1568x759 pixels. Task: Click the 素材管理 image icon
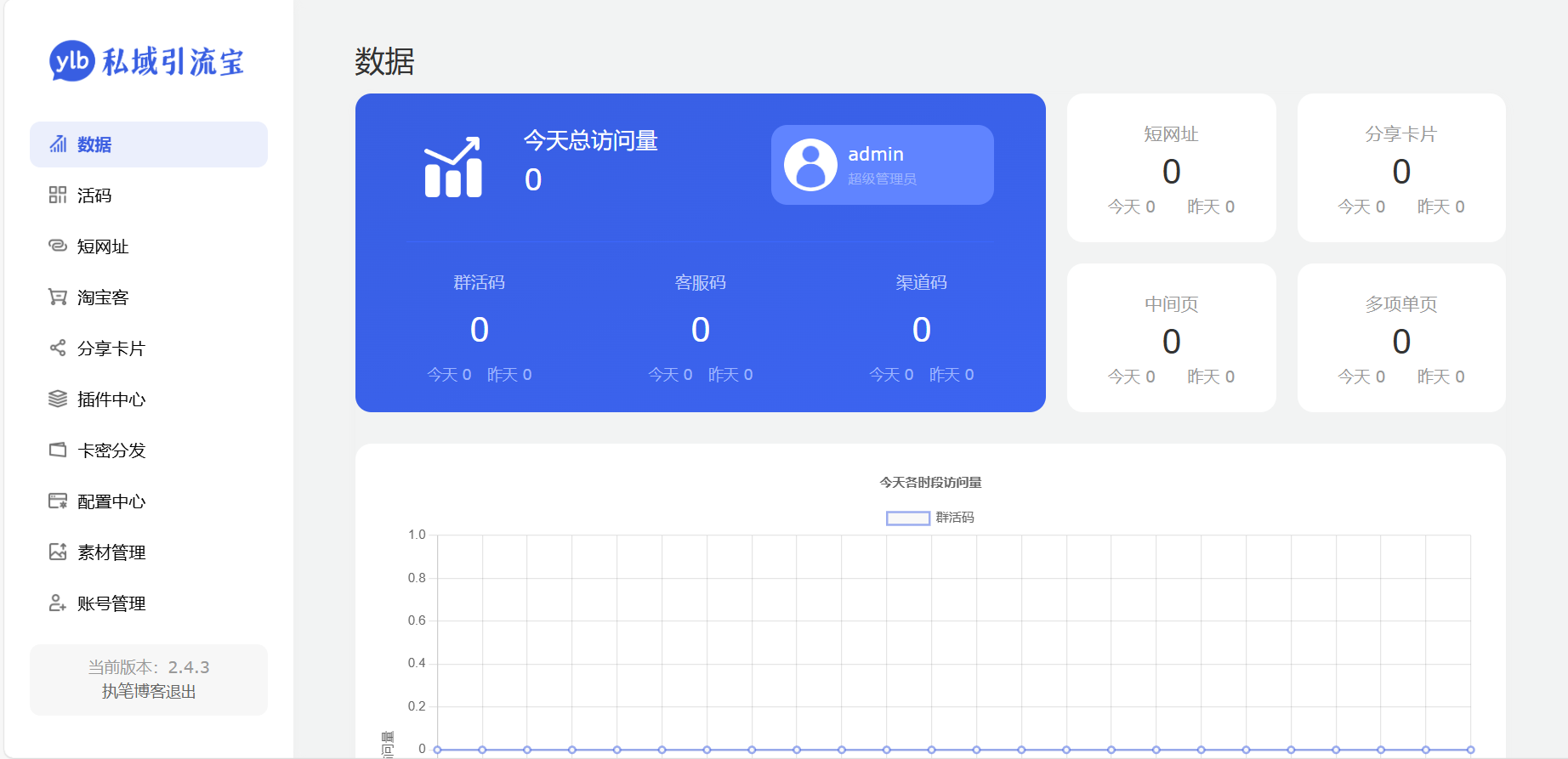tap(58, 552)
